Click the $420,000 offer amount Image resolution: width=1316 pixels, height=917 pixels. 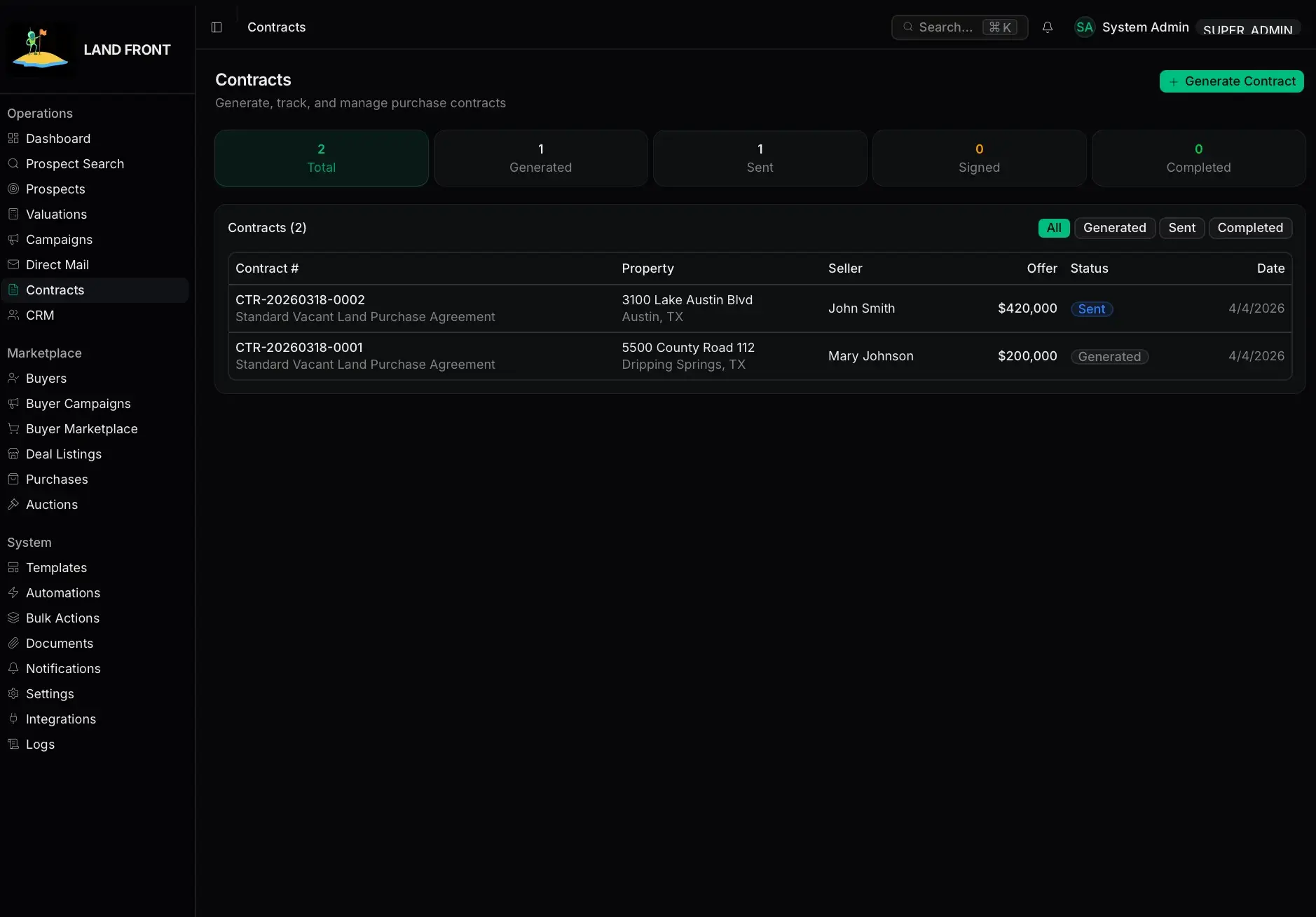tap(1027, 308)
